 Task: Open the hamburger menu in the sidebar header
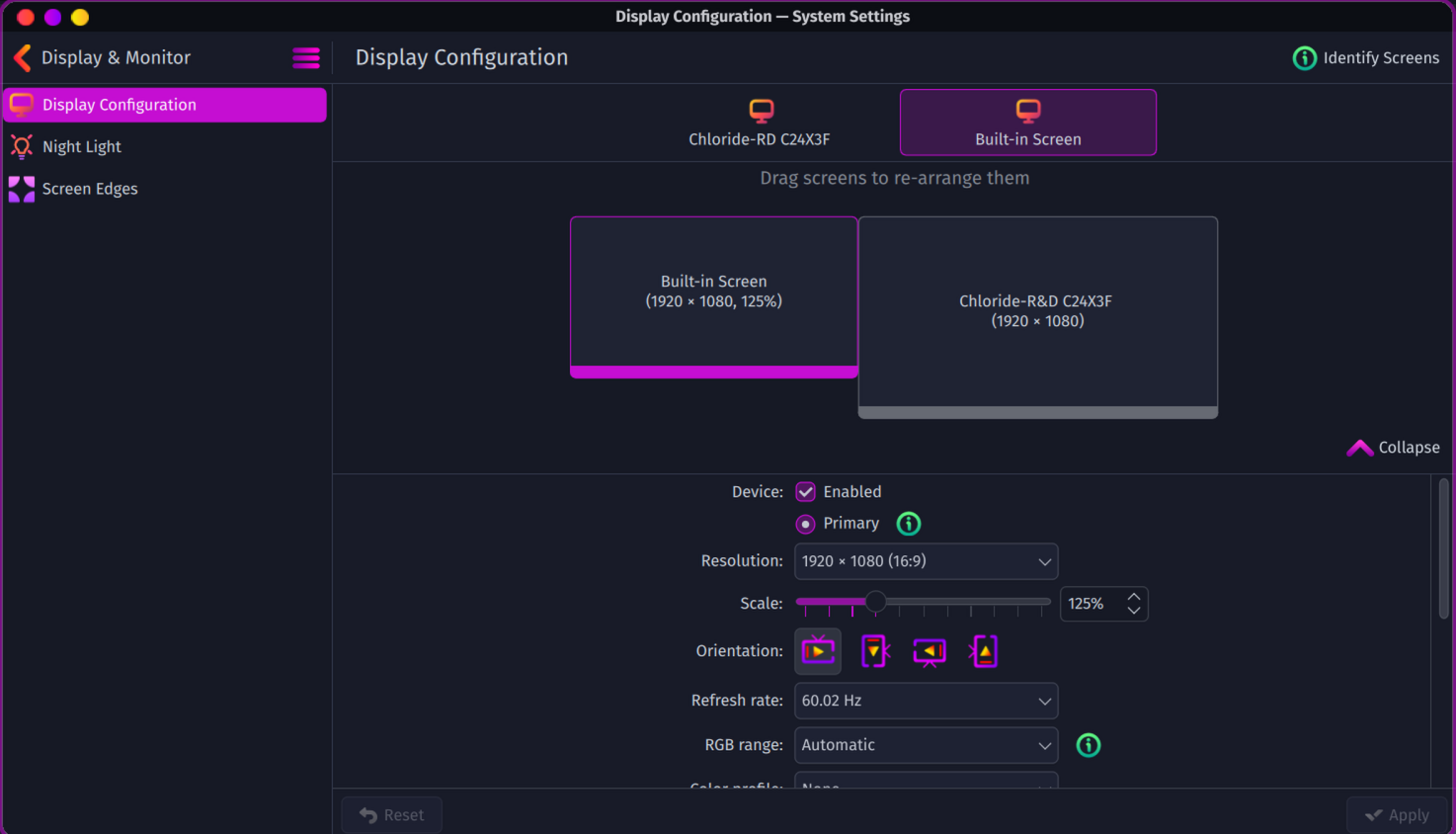click(x=306, y=58)
